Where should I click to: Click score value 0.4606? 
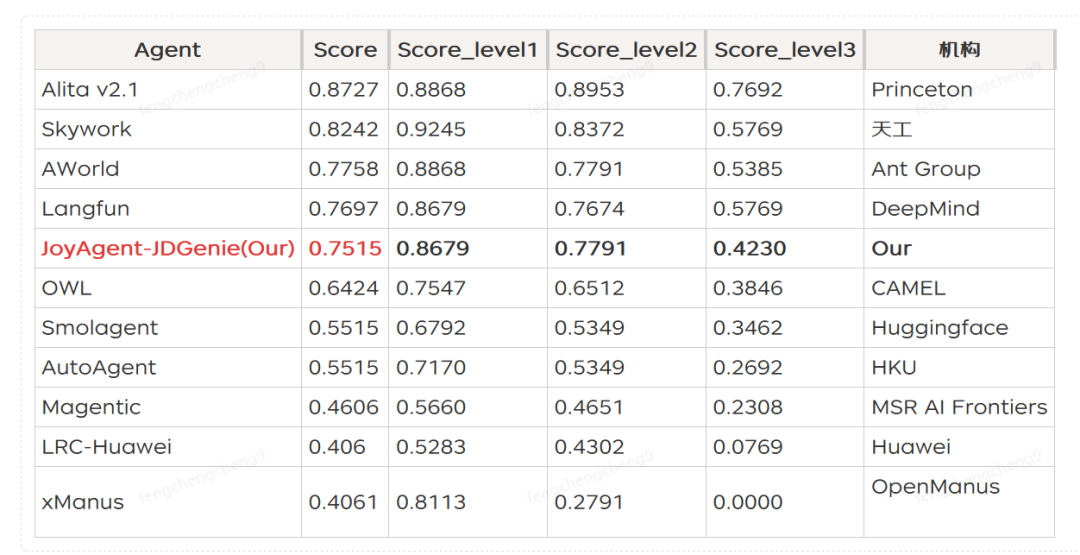[x=344, y=408]
